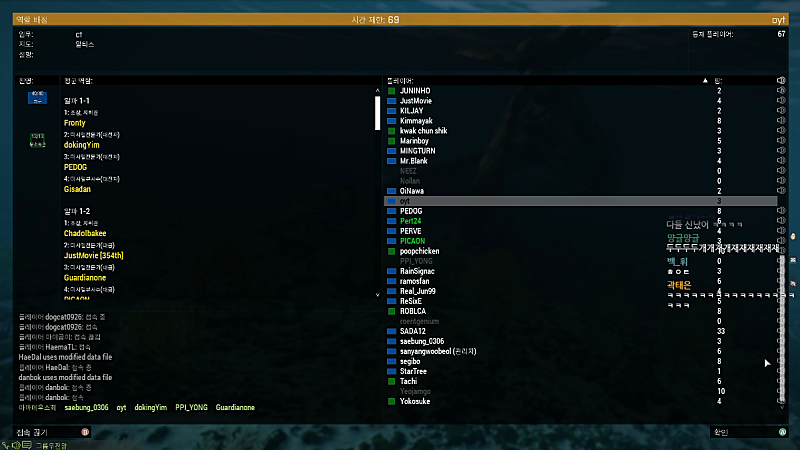
Task: Click the player list vertical scrollbar
Action: (x=782, y=327)
